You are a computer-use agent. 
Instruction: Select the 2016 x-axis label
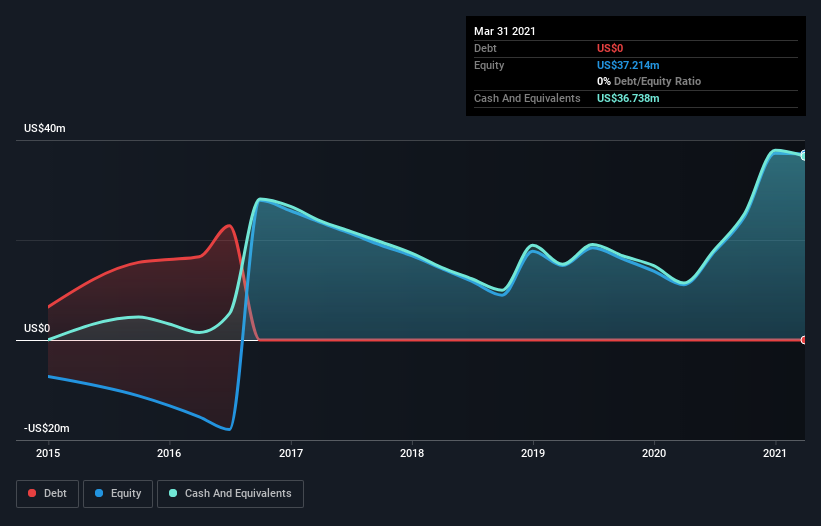click(x=169, y=453)
